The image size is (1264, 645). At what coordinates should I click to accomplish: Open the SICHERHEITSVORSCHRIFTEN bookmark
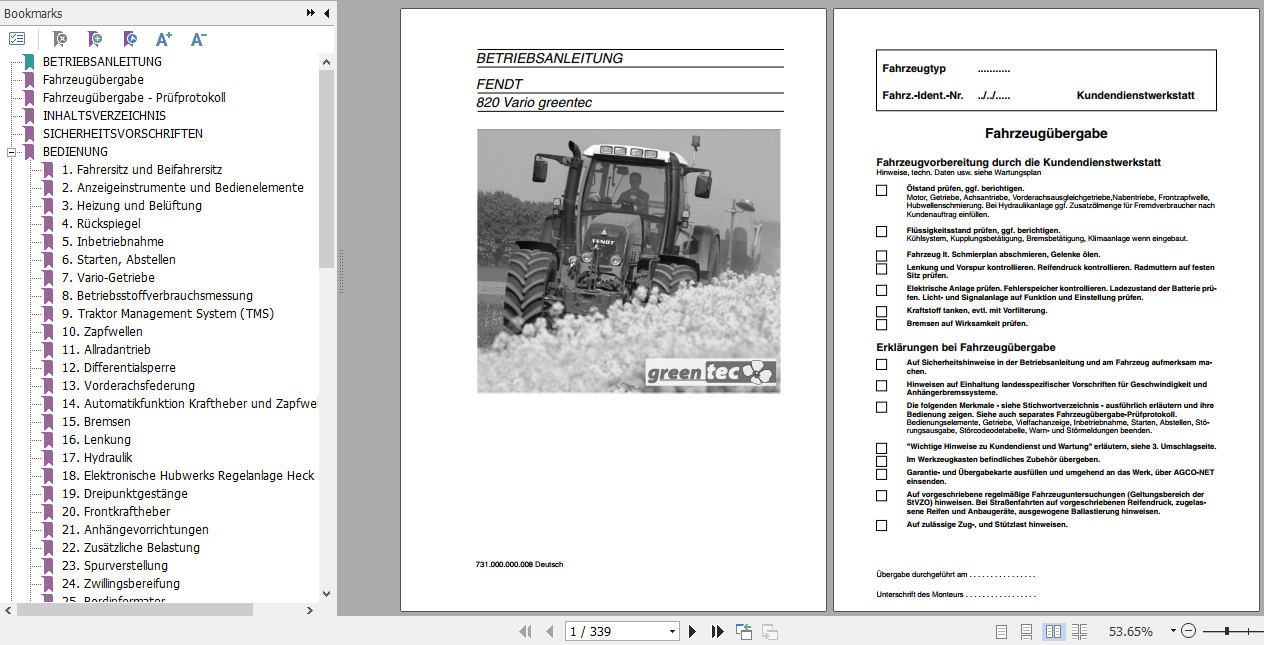tap(122, 133)
